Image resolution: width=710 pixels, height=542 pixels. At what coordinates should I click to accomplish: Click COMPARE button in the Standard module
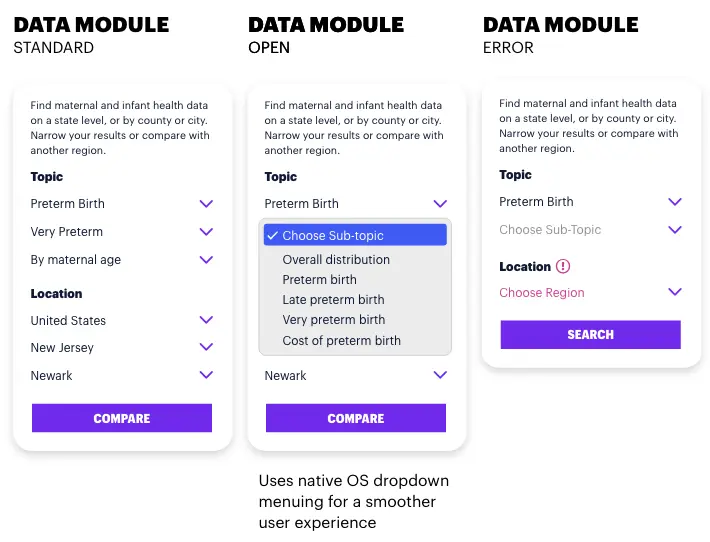pyautogui.click(x=122, y=418)
